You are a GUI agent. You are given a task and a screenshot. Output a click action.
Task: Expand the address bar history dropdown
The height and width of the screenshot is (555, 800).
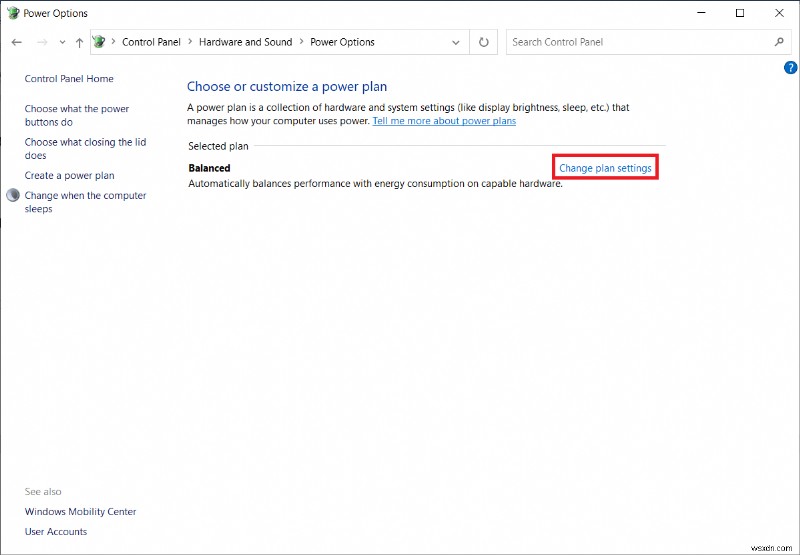click(x=456, y=42)
